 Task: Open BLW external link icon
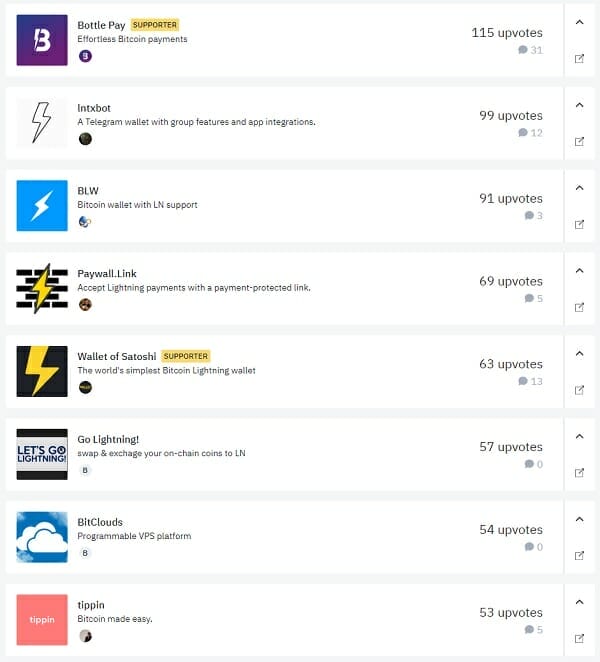coord(579,224)
